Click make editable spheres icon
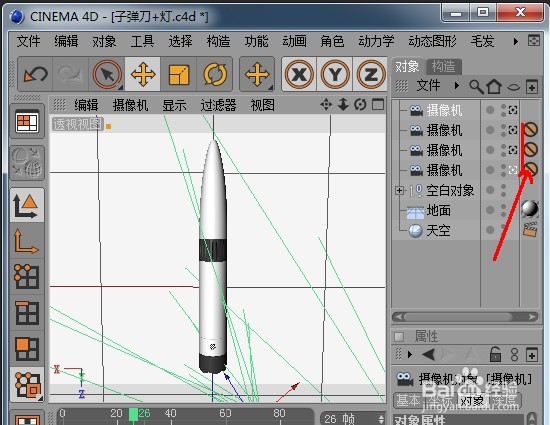Image resolution: width=550 pixels, height=425 pixels. click(x=27, y=162)
